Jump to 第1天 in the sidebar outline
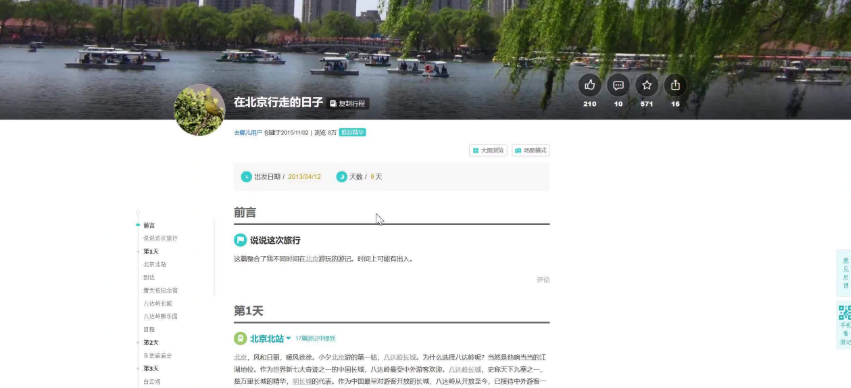851x388 pixels. (x=150, y=251)
